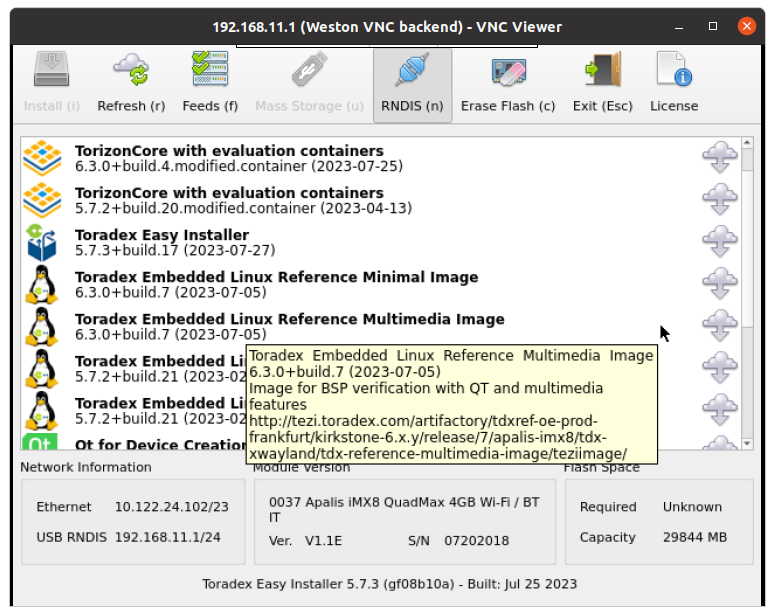Click the download cloud icon for Multimedia Image
The height and width of the screenshot is (616, 775).
pyautogui.click(x=719, y=326)
